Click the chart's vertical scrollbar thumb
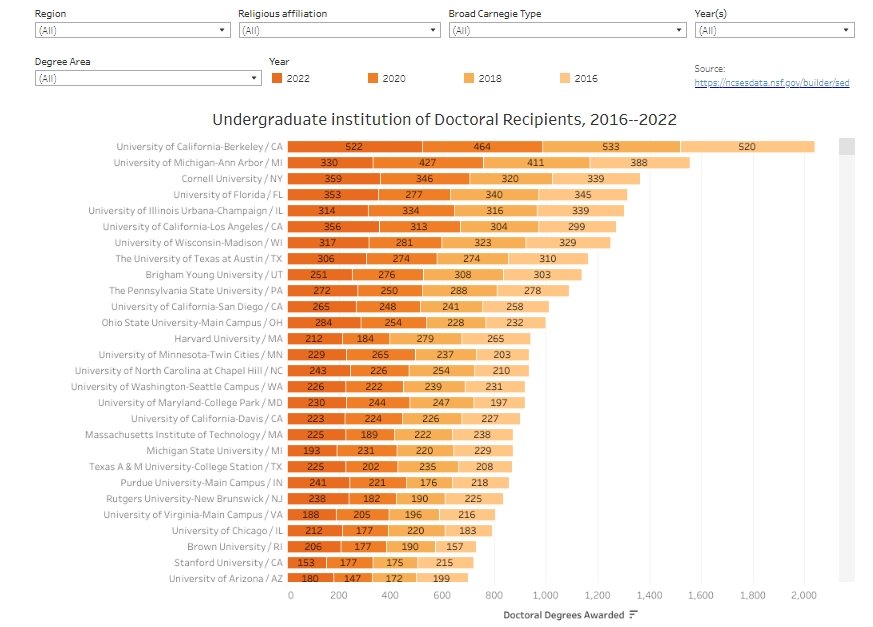This screenshot has width=873, height=627. (846, 146)
